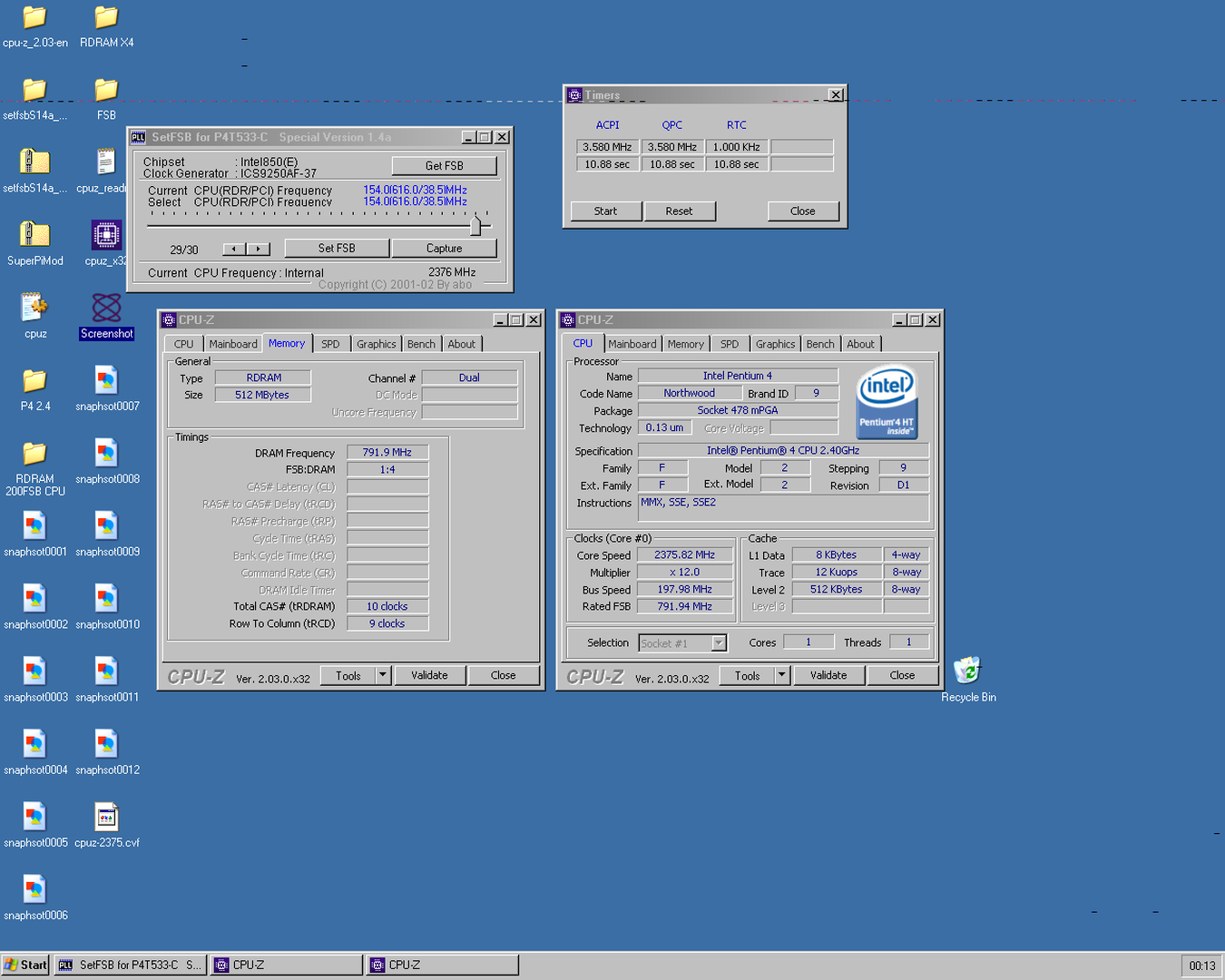Click Capture button in SetFSB
The width and height of the screenshot is (1225, 980).
point(444,248)
